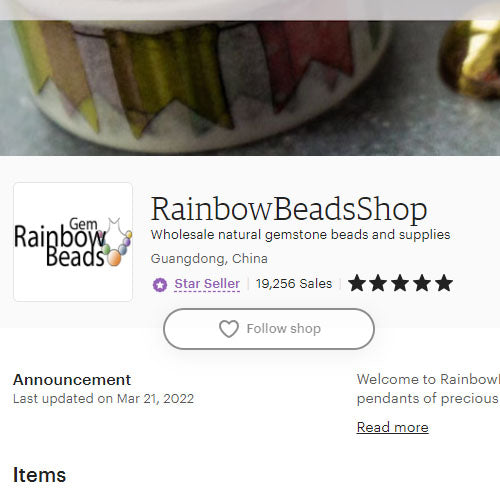Image resolution: width=500 pixels, height=500 pixels.
Task: Follow shop via the button label
Action: coord(284,329)
